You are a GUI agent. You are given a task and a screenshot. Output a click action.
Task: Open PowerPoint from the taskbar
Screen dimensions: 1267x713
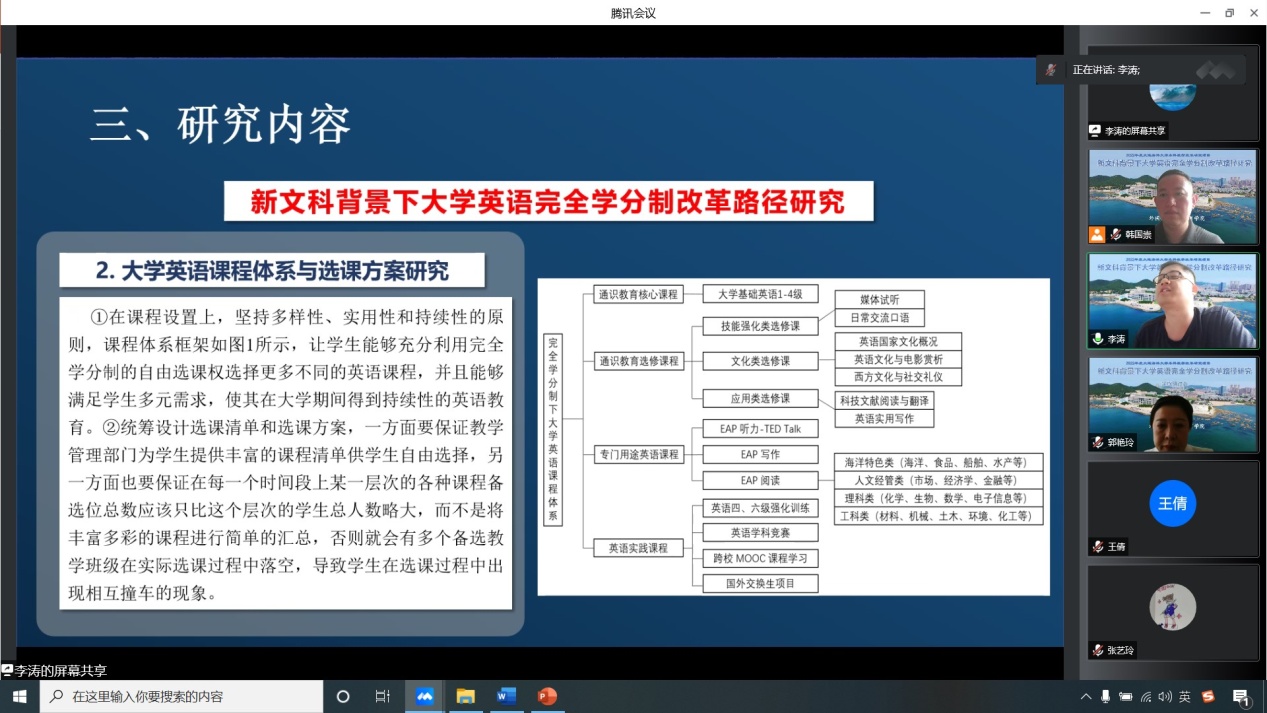click(547, 696)
